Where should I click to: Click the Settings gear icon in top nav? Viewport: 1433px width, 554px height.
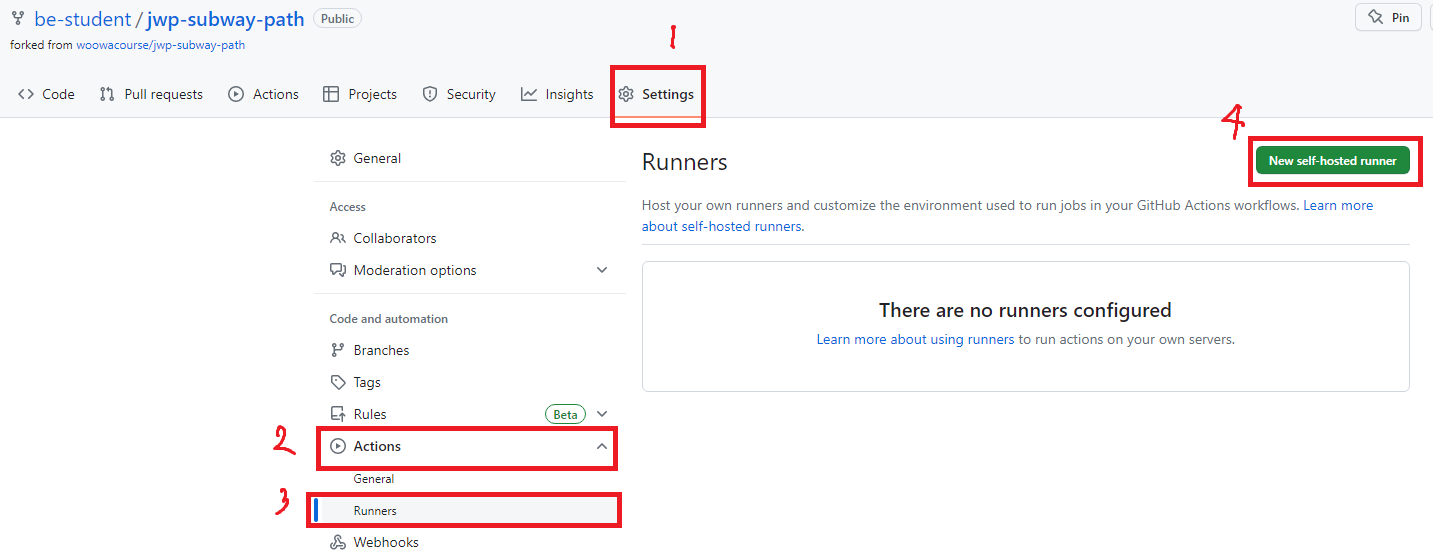(x=626, y=94)
